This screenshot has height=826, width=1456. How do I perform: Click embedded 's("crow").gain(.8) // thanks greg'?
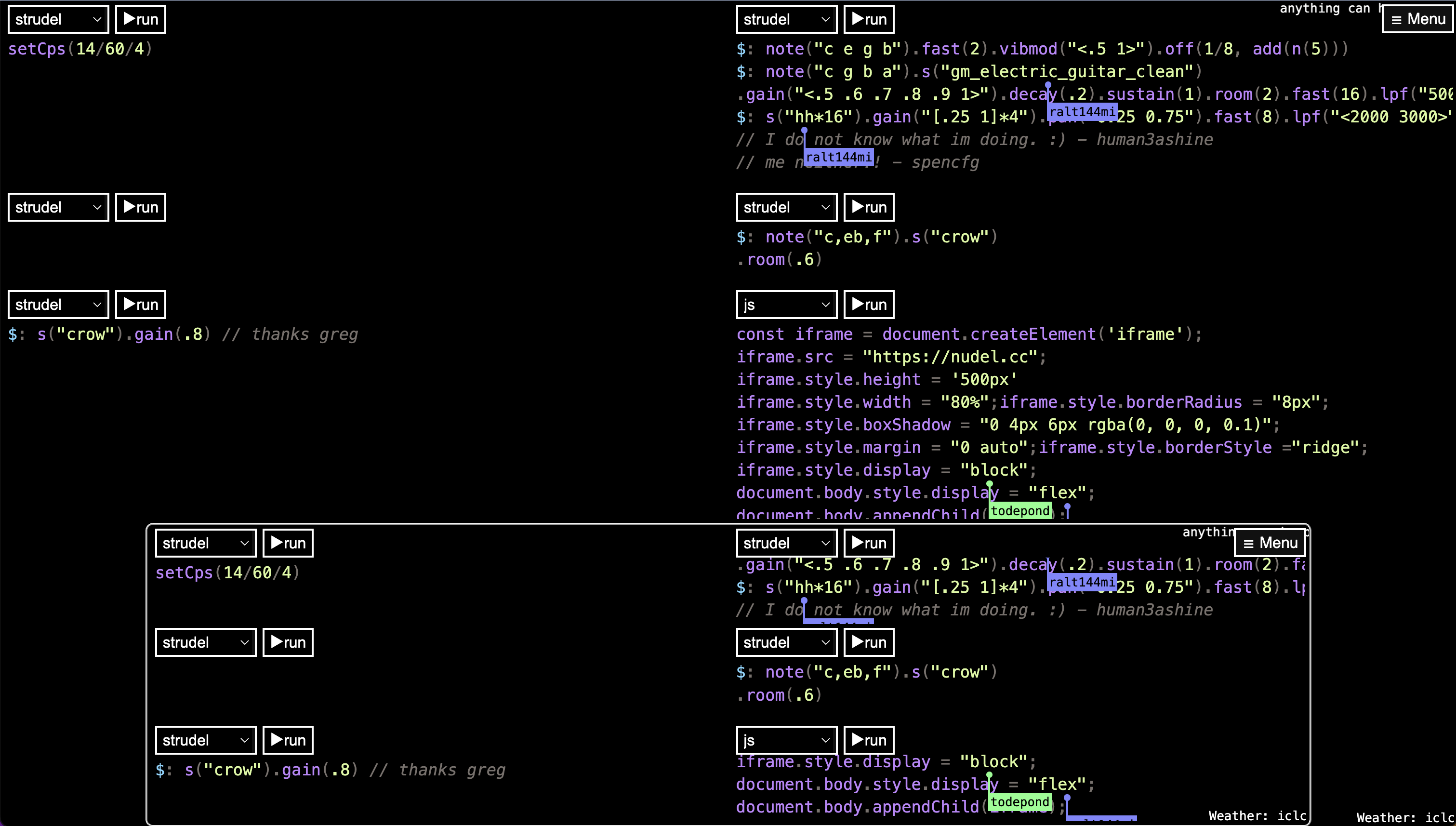pos(331,770)
